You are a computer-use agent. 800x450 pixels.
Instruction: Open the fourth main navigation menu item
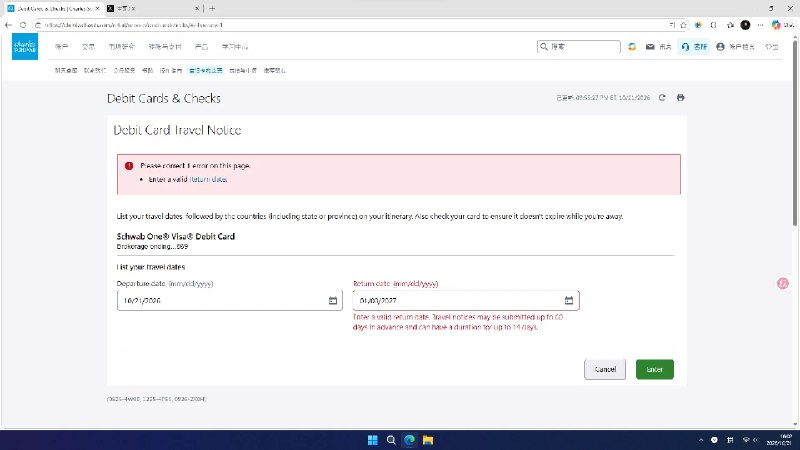pyautogui.click(x=165, y=46)
